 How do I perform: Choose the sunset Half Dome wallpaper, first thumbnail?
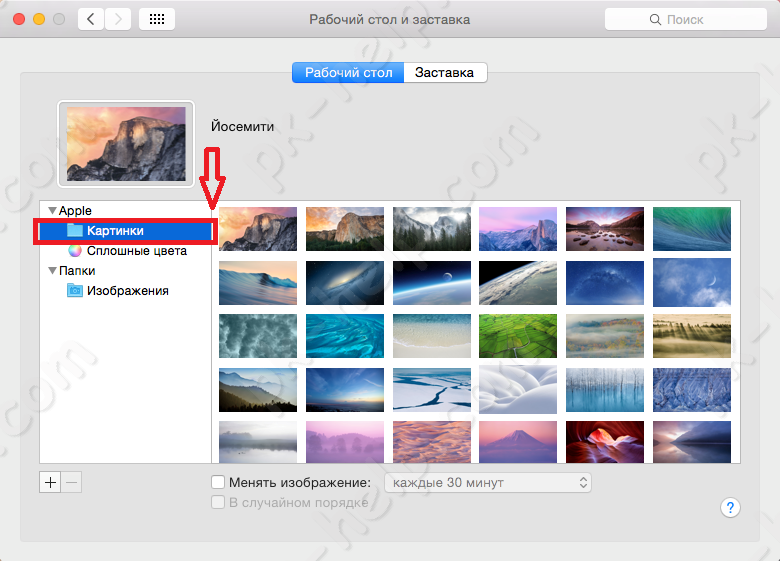coord(258,229)
